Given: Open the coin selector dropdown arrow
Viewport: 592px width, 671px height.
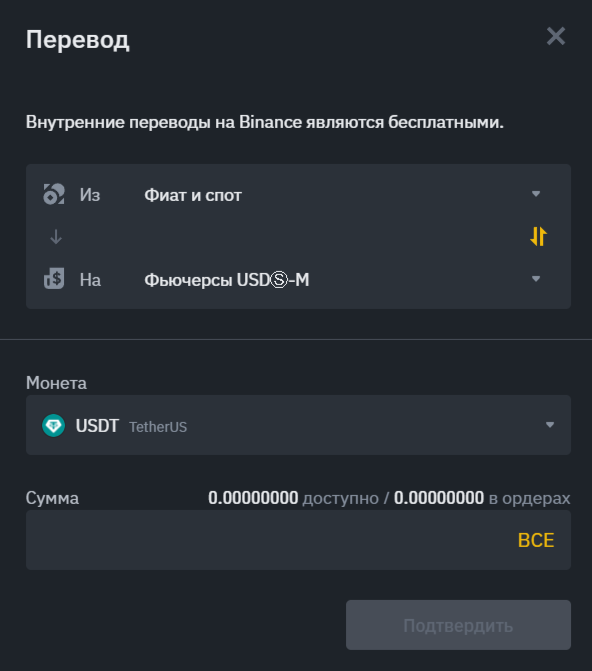Looking at the screenshot, I should (x=550, y=425).
